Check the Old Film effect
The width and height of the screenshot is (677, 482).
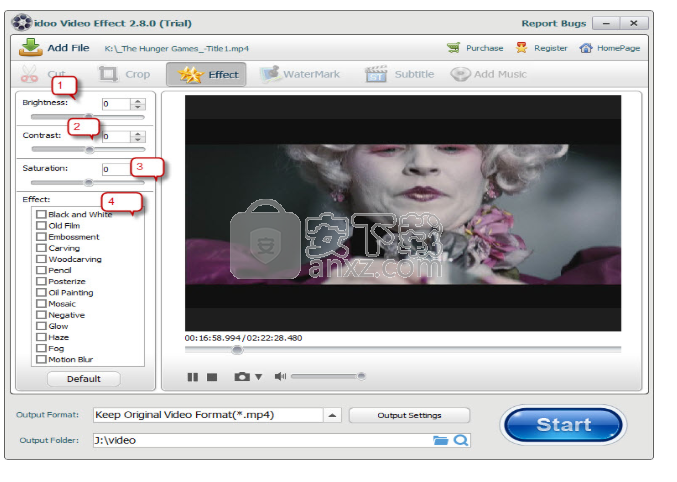click(41, 226)
